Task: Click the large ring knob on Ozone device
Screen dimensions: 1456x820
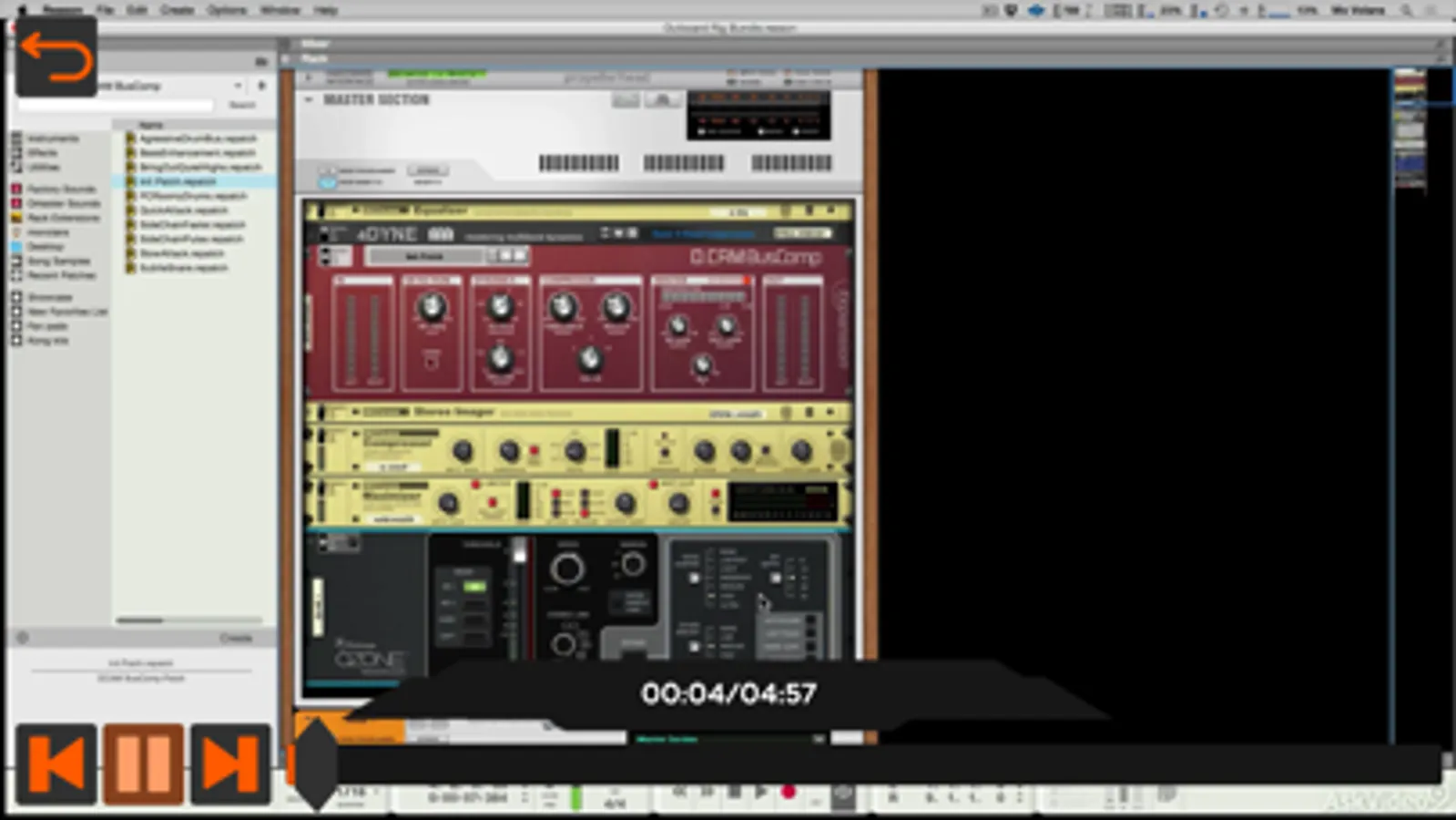Action: [x=566, y=569]
